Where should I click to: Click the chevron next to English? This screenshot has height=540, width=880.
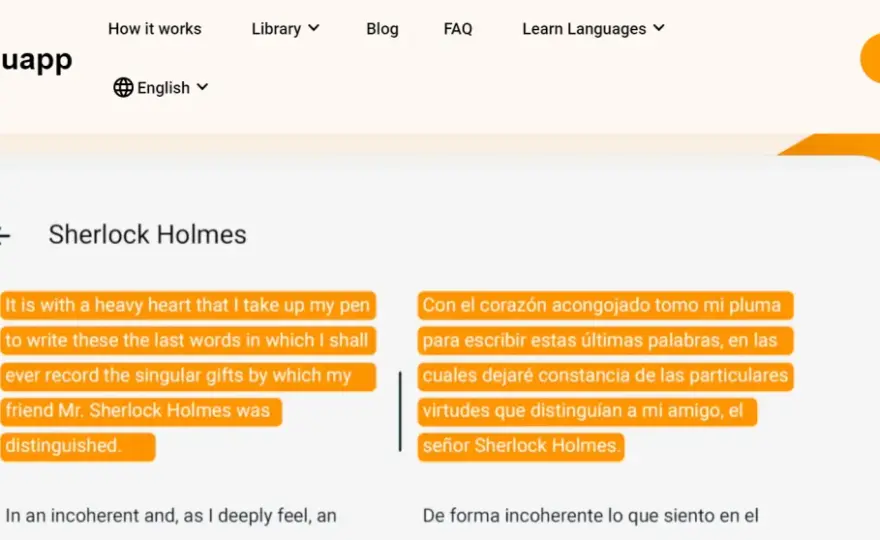[x=203, y=87]
